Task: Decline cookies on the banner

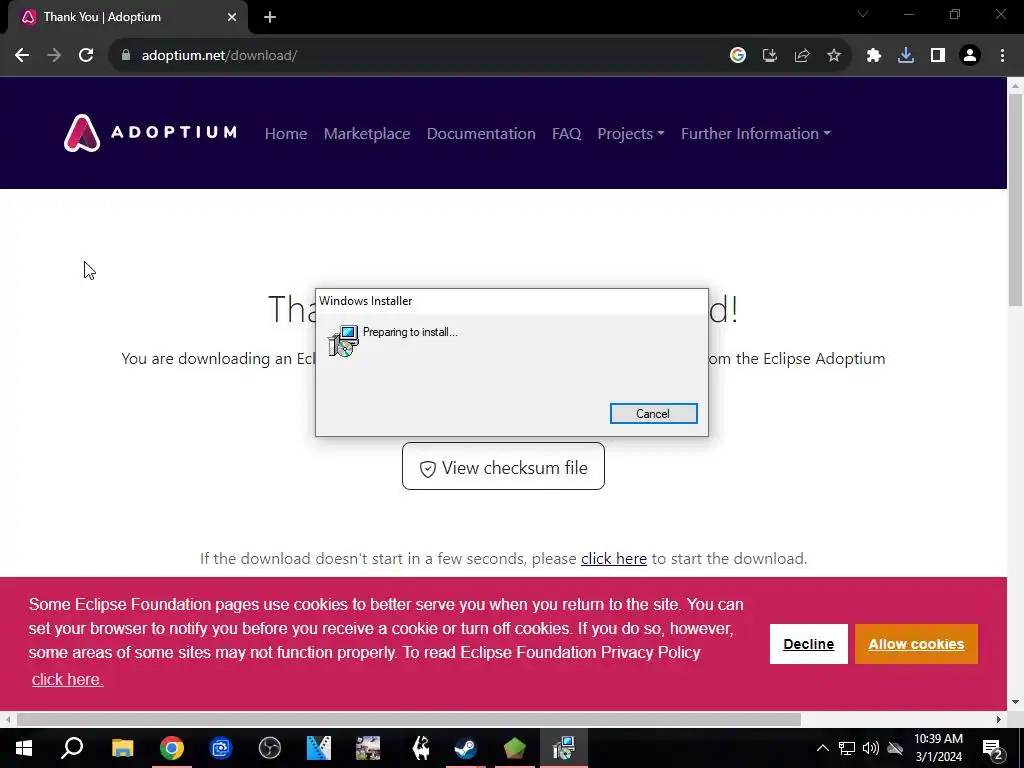Action: [x=808, y=644]
